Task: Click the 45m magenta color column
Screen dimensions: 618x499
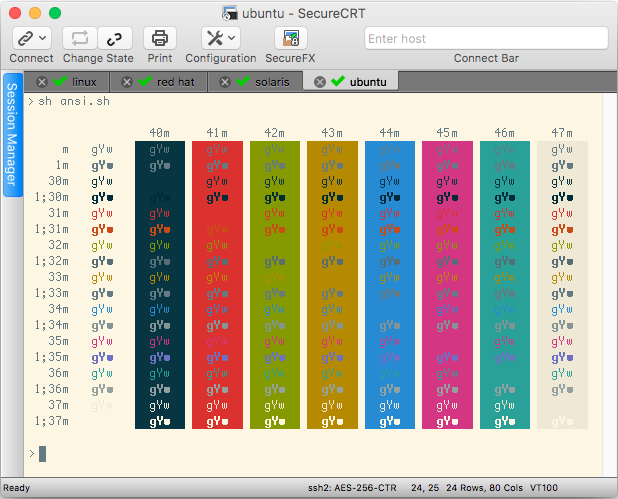Action: (x=447, y=285)
